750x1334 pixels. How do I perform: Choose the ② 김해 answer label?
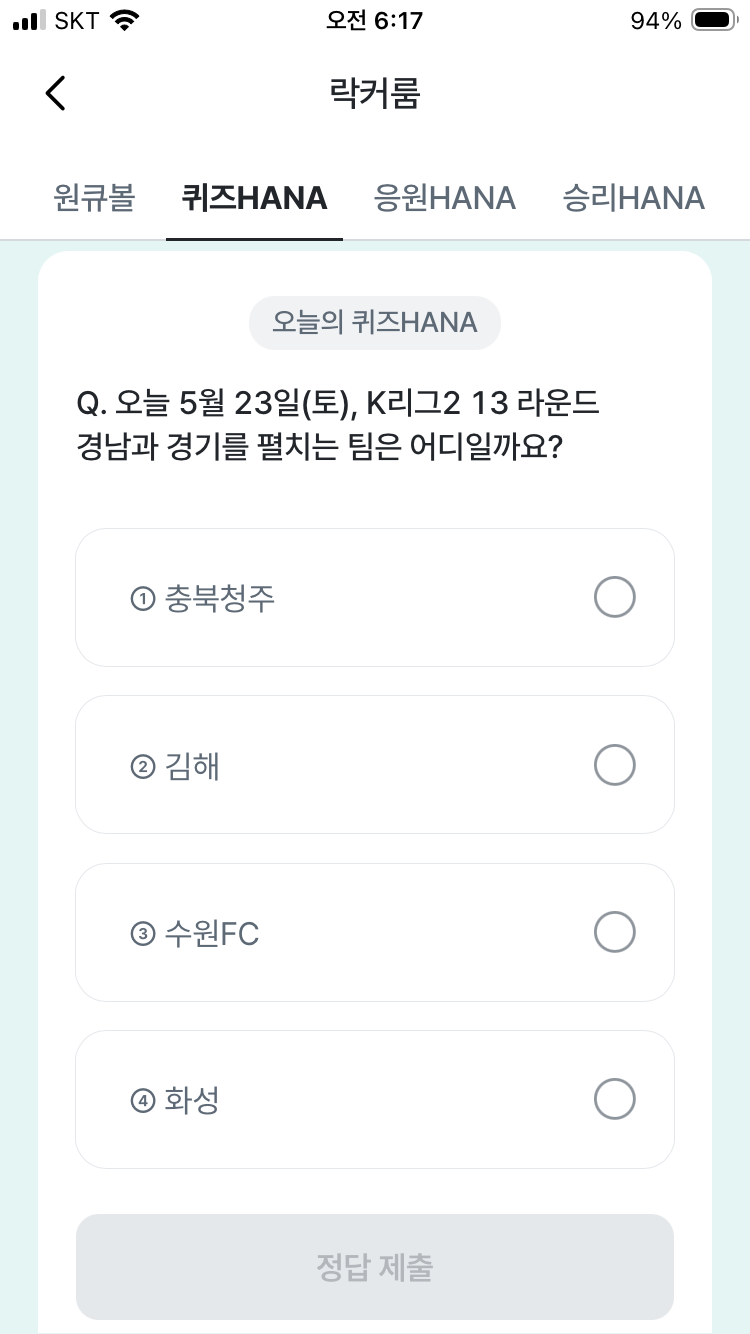click(x=175, y=766)
